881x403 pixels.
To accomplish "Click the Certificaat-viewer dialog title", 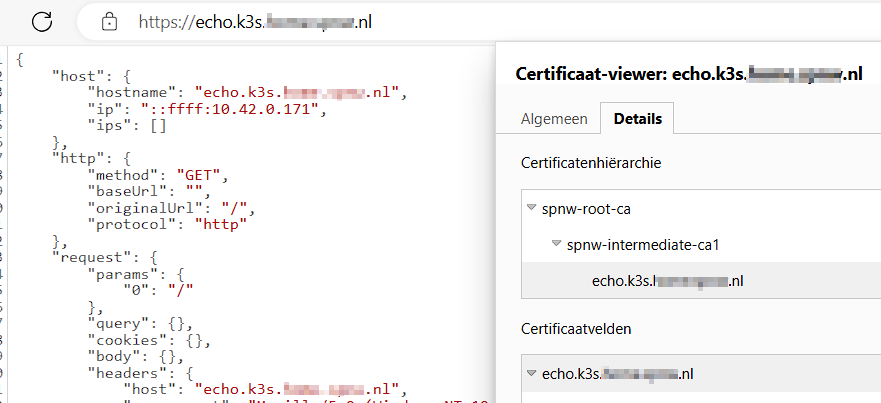I will tap(688, 74).
